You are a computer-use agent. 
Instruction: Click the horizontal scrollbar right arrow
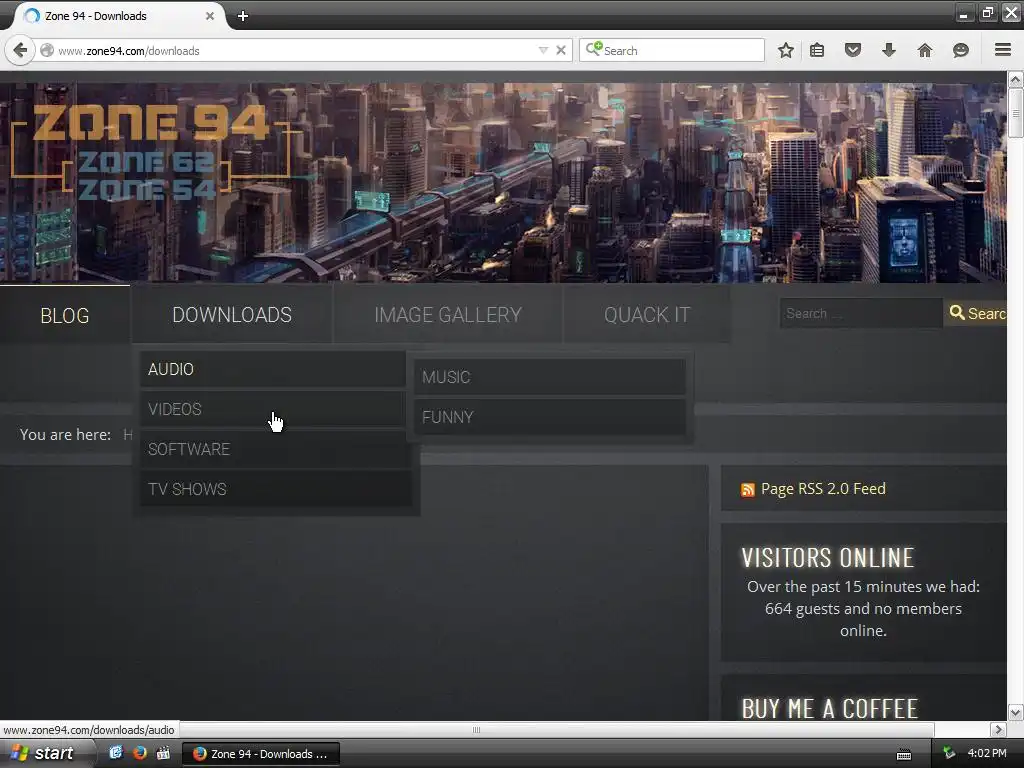(998, 729)
